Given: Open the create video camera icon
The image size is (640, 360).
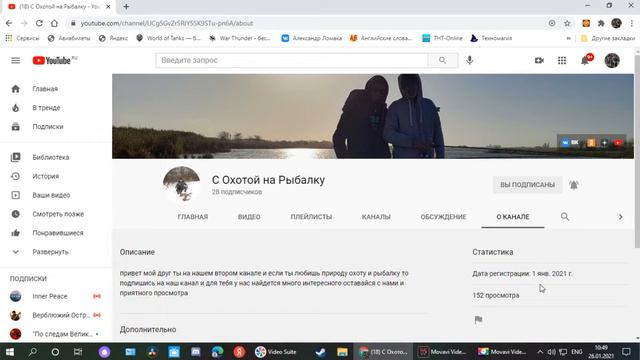Looking at the screenshot, I should pyautogui.click(x=539, y=60).
